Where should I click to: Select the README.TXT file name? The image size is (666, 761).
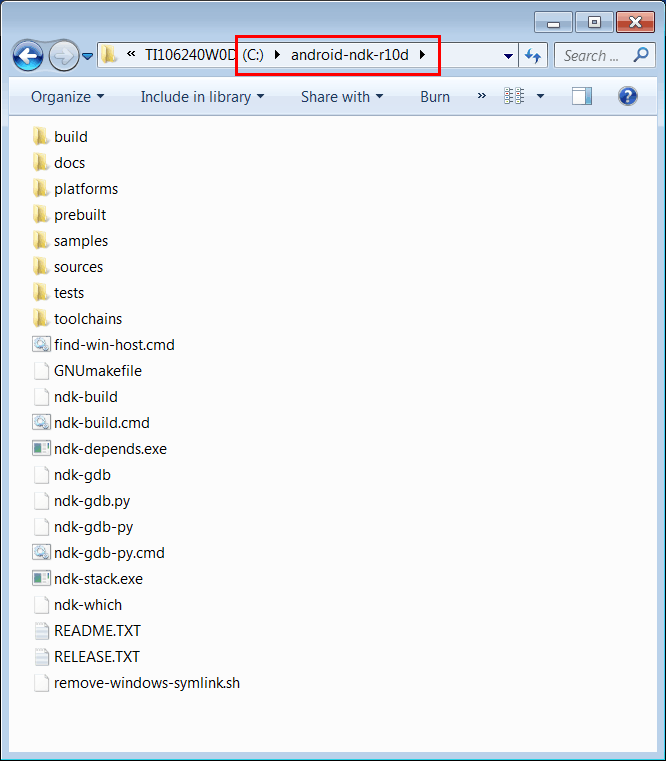[x=97, y=631]
